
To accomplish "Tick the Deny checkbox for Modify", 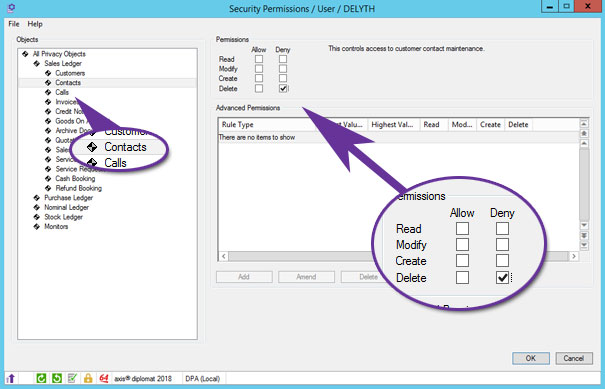I will (283, 69).
